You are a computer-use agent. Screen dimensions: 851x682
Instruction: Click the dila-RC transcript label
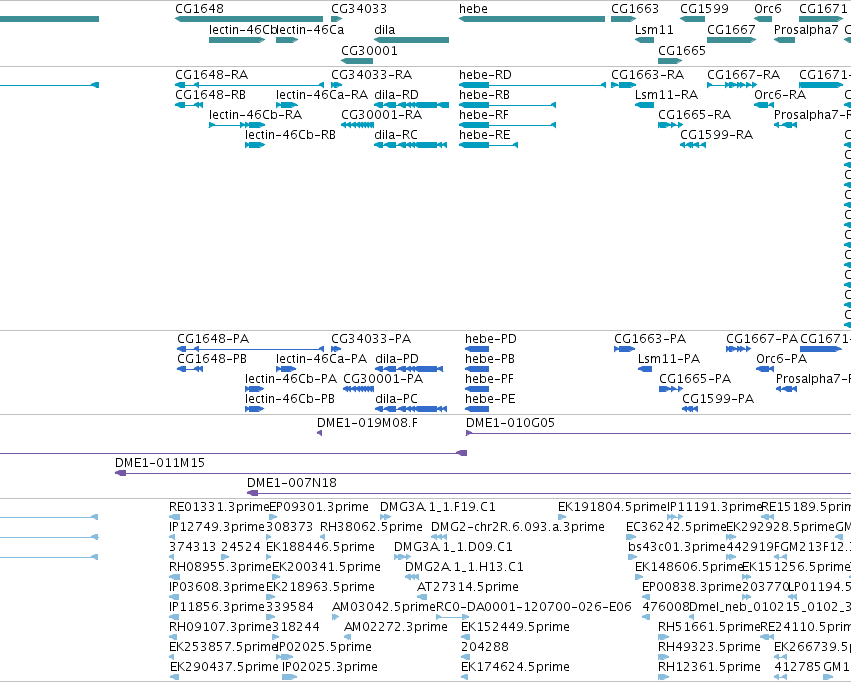point(396,135)
